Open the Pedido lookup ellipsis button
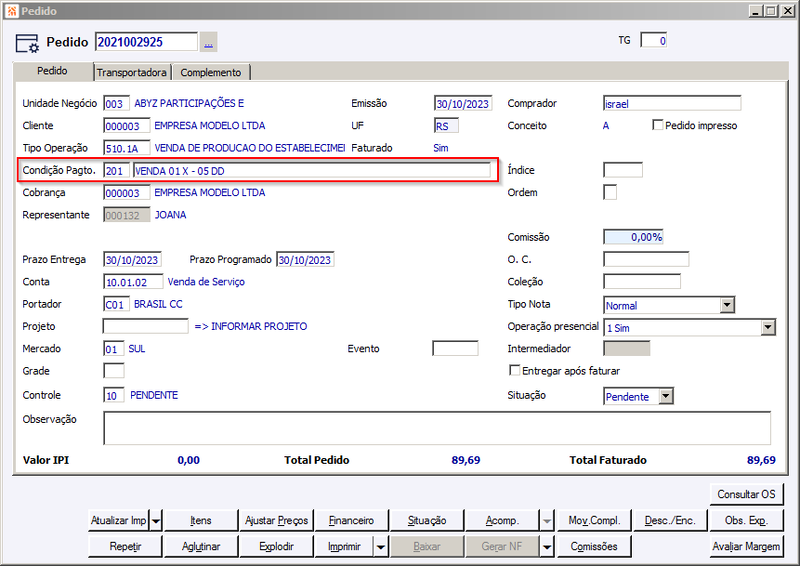 click(x=208, y=42)
